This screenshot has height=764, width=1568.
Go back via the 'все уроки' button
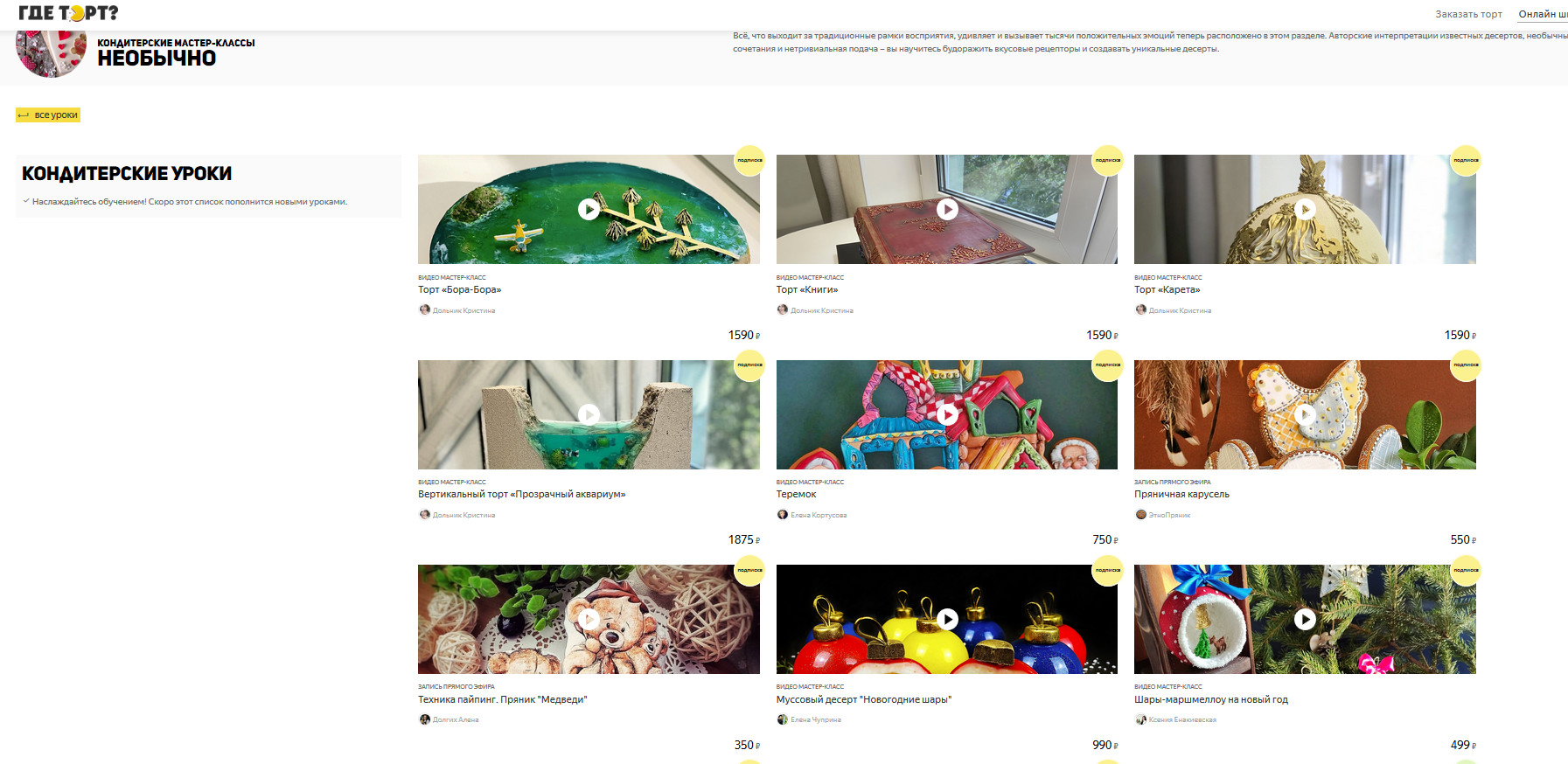tap(48, 115)
